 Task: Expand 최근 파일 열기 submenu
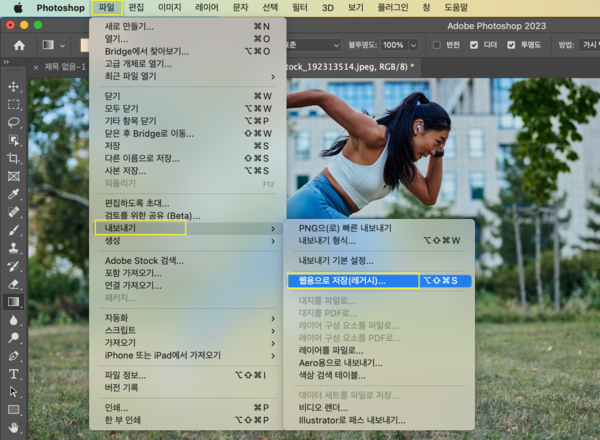click(x=189, y=77)
